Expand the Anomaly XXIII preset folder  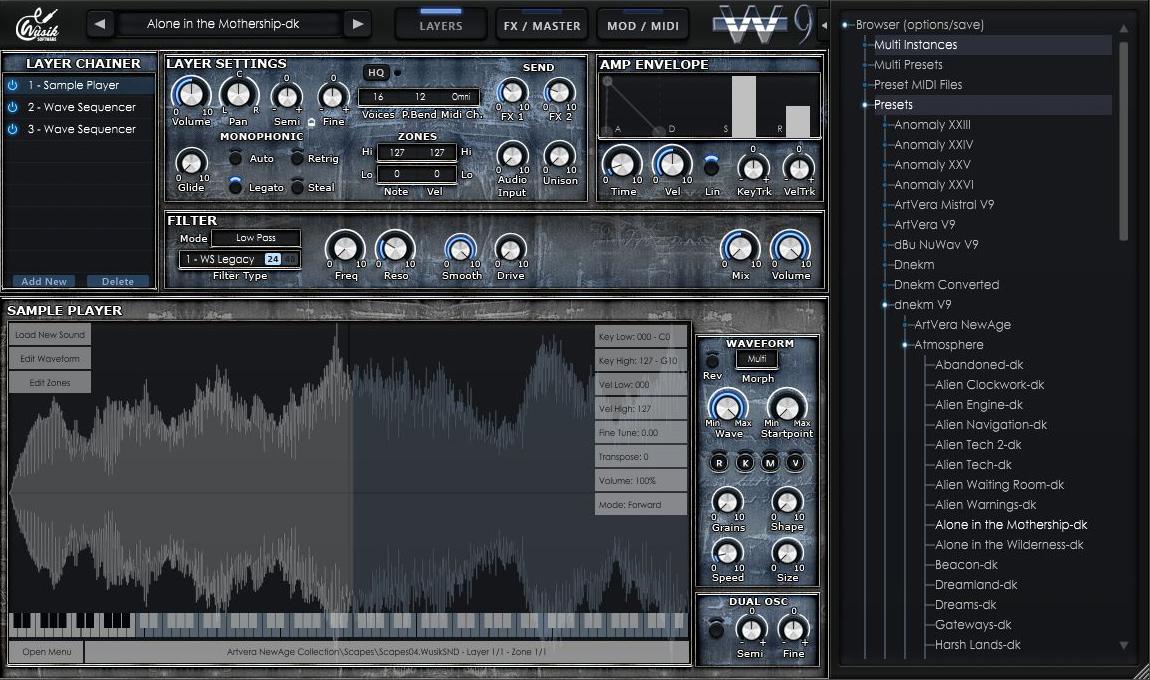tap(885, 125)
